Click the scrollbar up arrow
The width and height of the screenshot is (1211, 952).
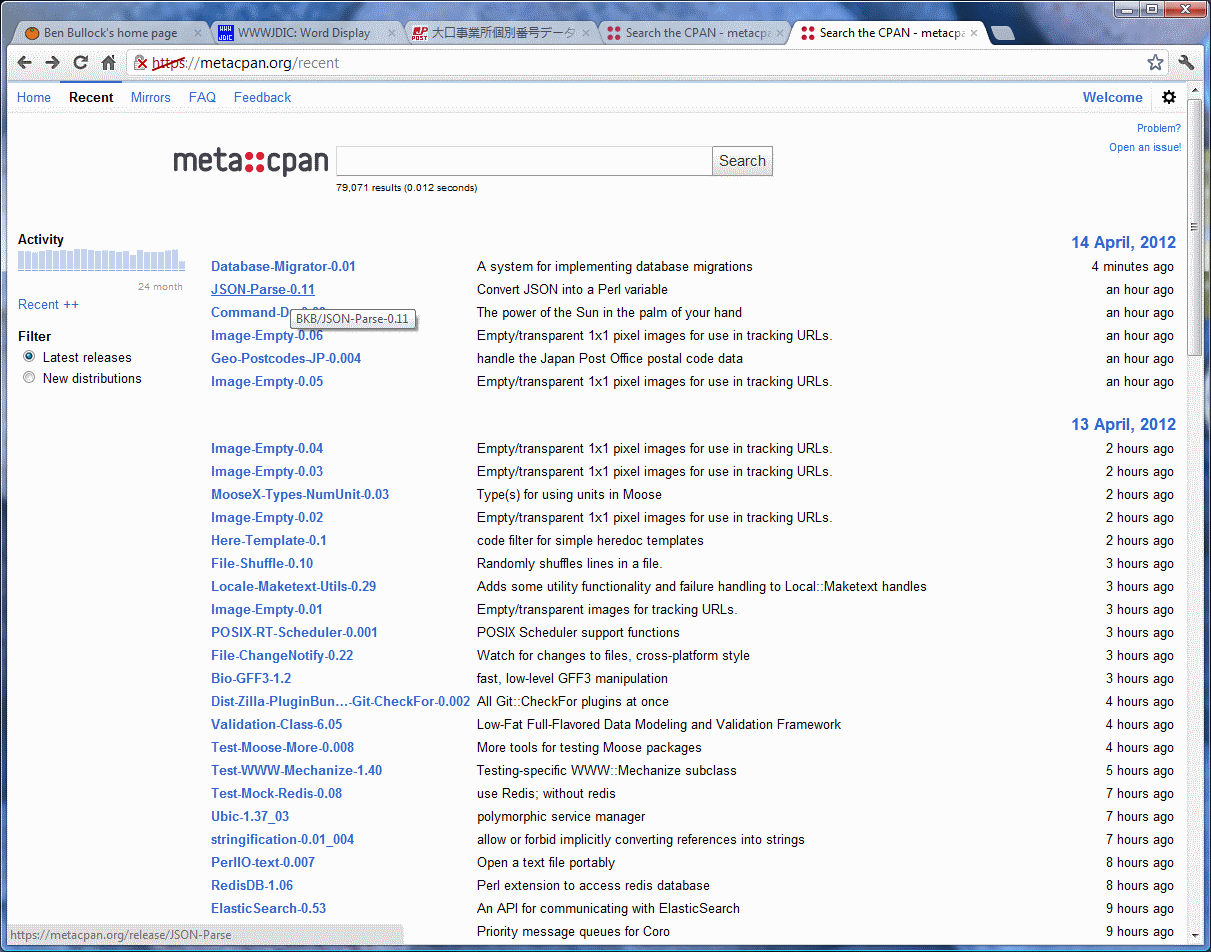[1194, 90]
